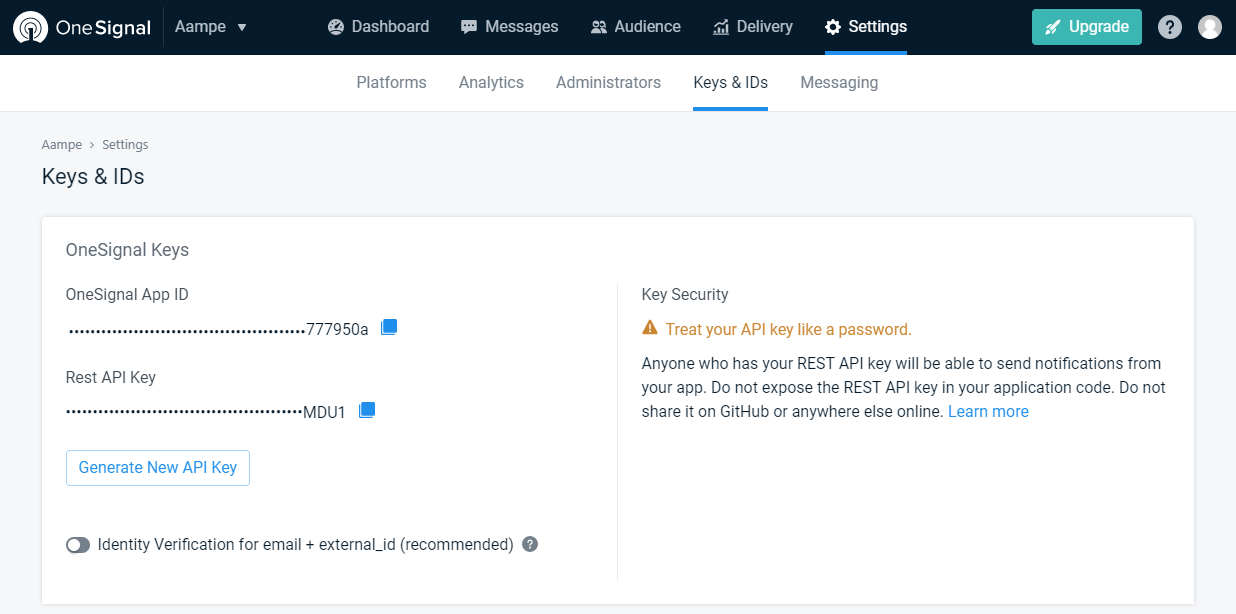
Task: Click Generate New API Key
Action: 158,468
